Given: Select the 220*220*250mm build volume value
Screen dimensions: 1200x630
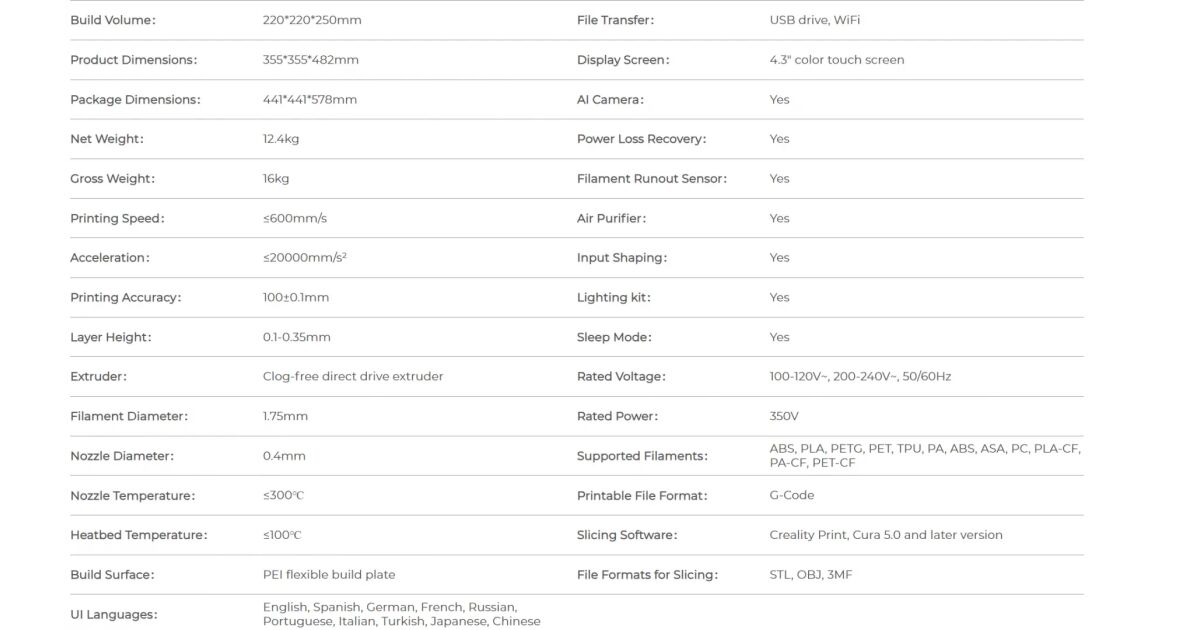Looking at the screenshot, I should click(311, 20).
